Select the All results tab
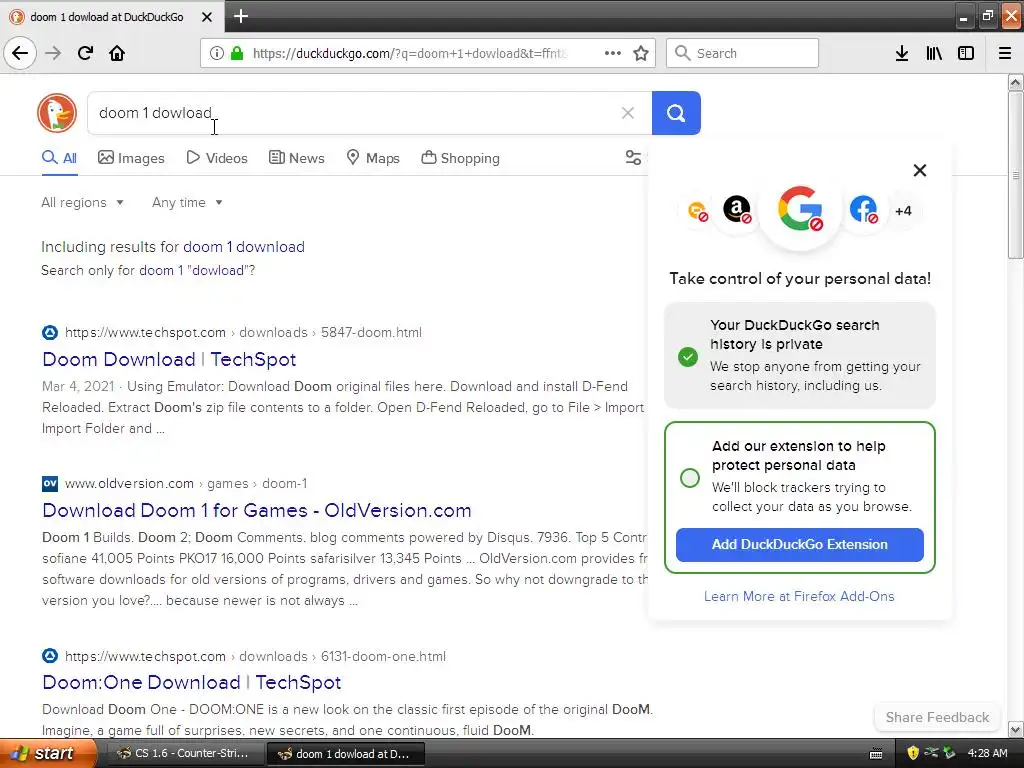1024x768 pixels. [x=59, y=158]
